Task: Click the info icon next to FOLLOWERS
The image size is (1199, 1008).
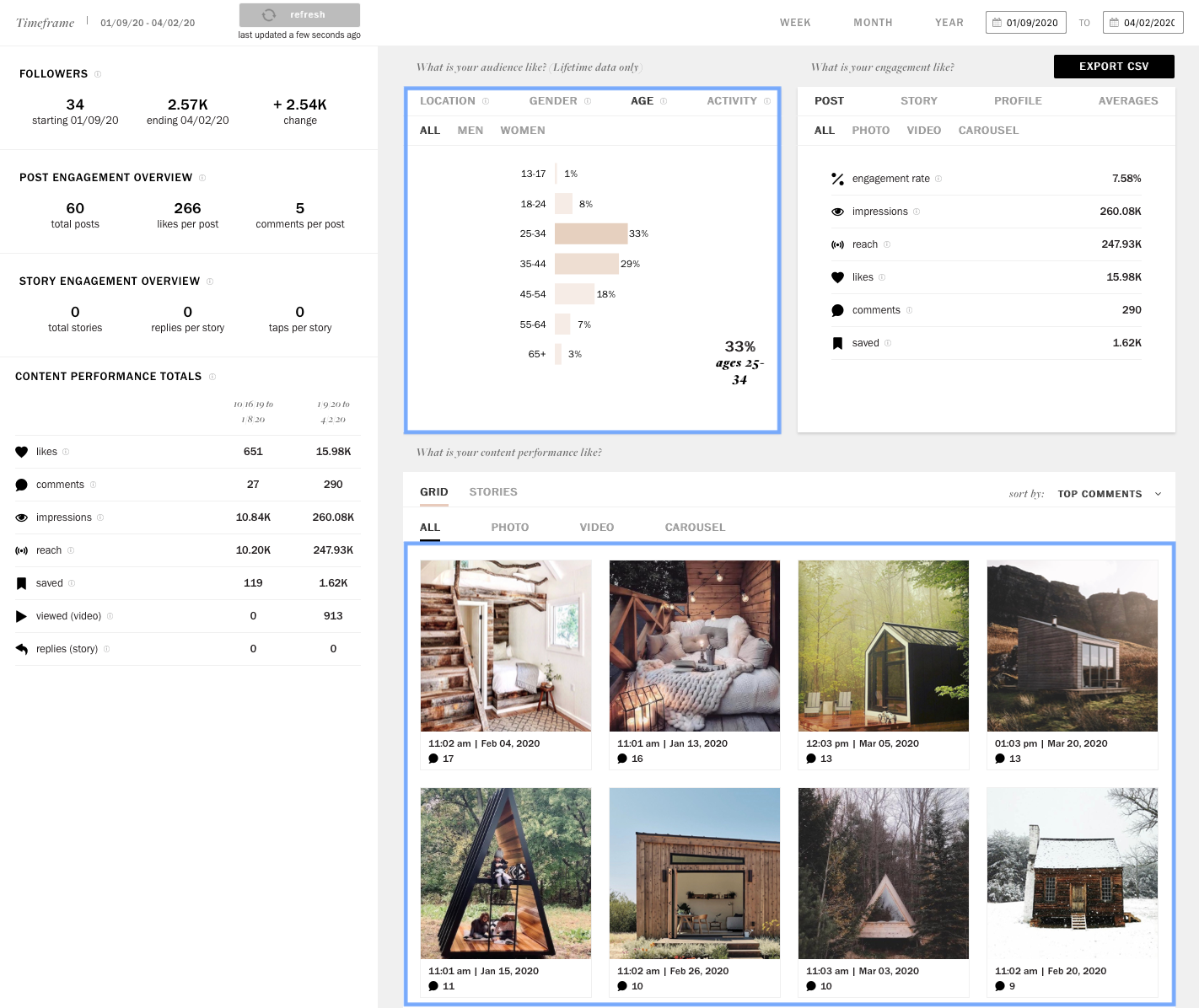Action: coord(98,74)
